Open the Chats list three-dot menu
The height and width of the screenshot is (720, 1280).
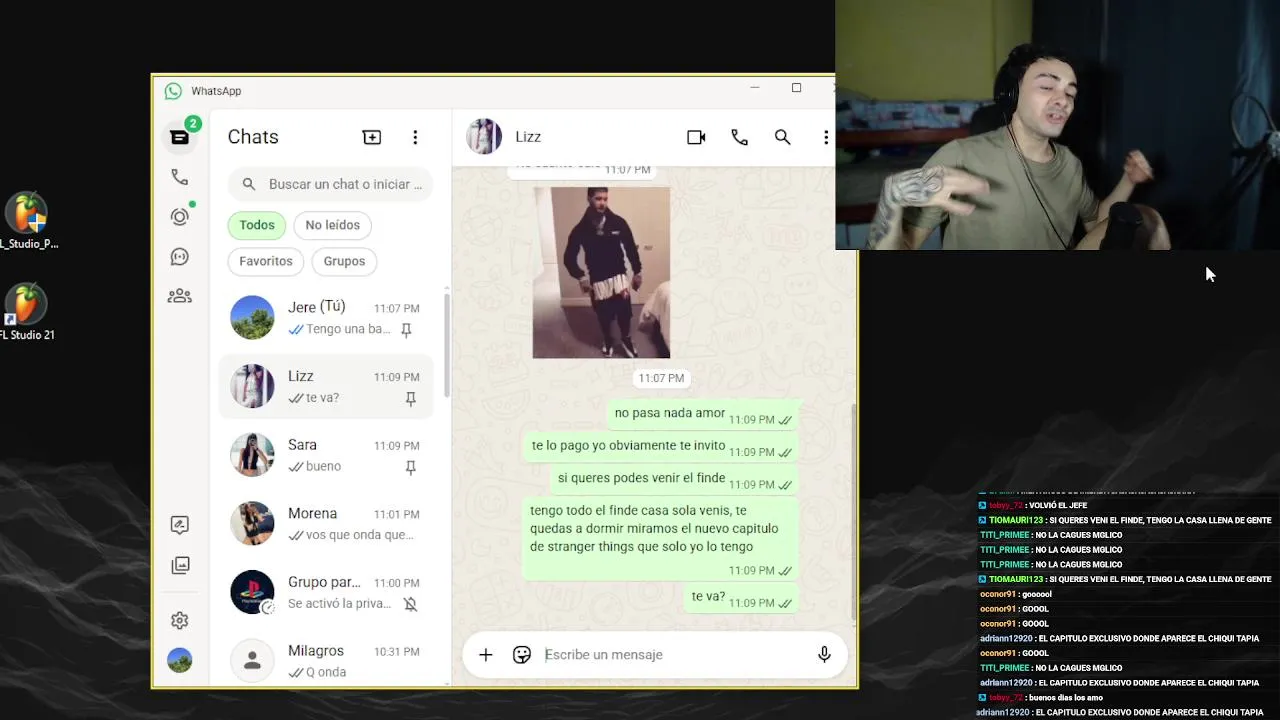[x=415, y=137]
